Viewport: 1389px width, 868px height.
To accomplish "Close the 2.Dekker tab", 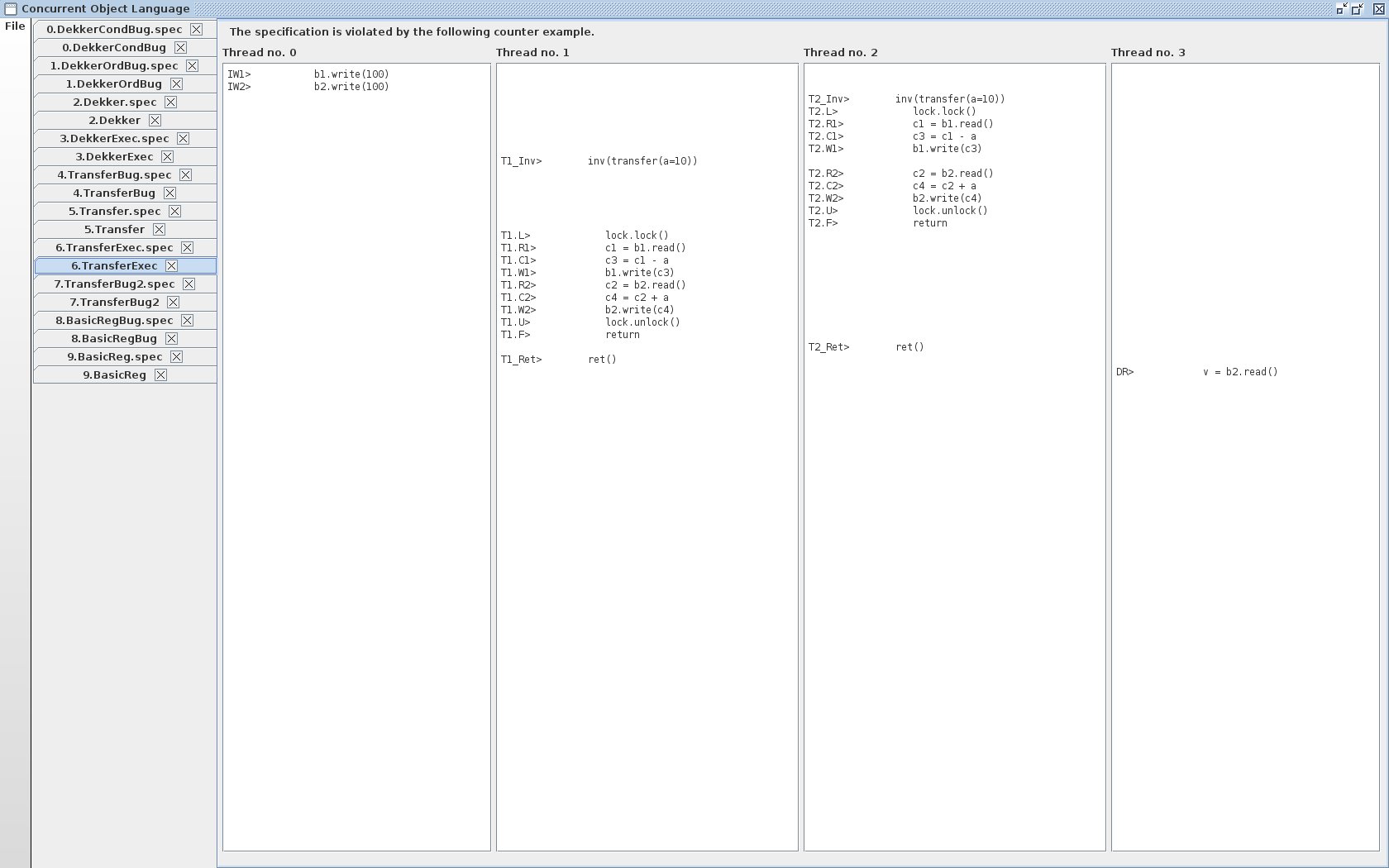I will 155,120.
